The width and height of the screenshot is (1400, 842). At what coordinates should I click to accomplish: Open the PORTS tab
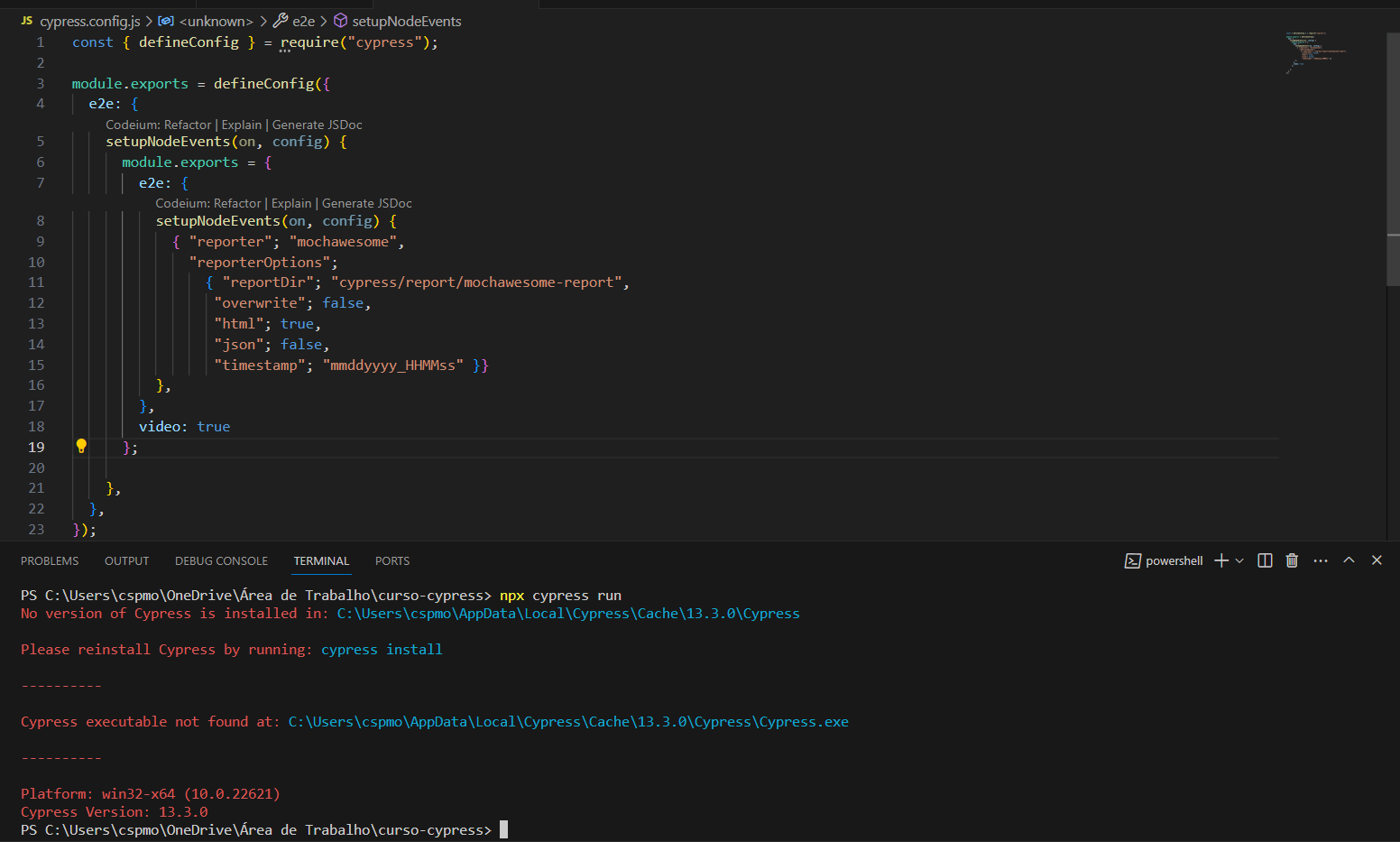(392, 560)
